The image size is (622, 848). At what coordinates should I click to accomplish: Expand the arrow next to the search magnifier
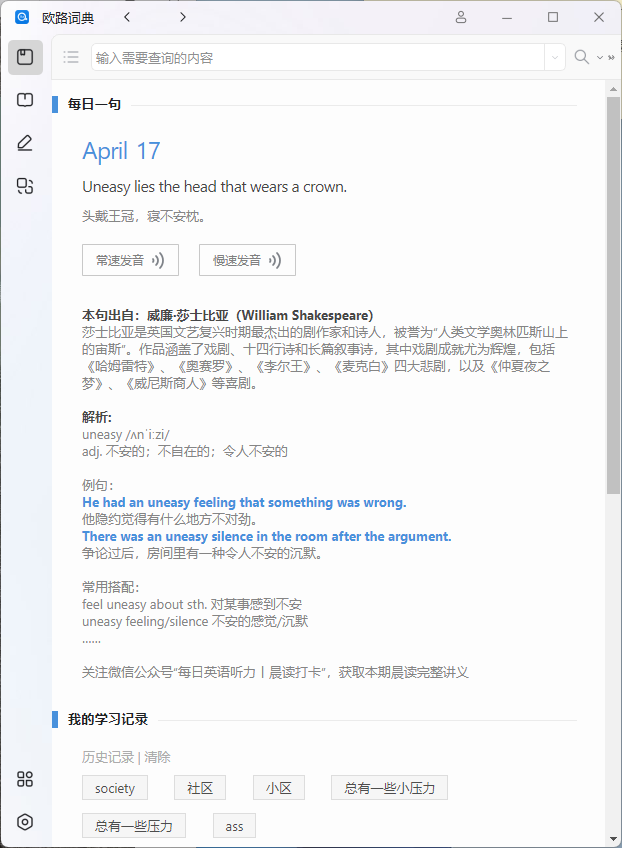599,58
